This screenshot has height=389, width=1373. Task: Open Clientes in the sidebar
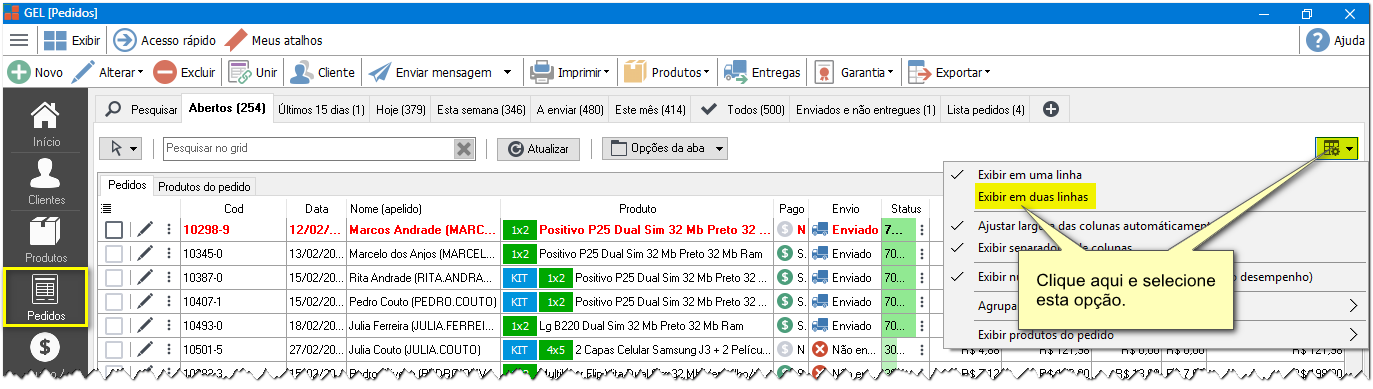tap(46, 182)
